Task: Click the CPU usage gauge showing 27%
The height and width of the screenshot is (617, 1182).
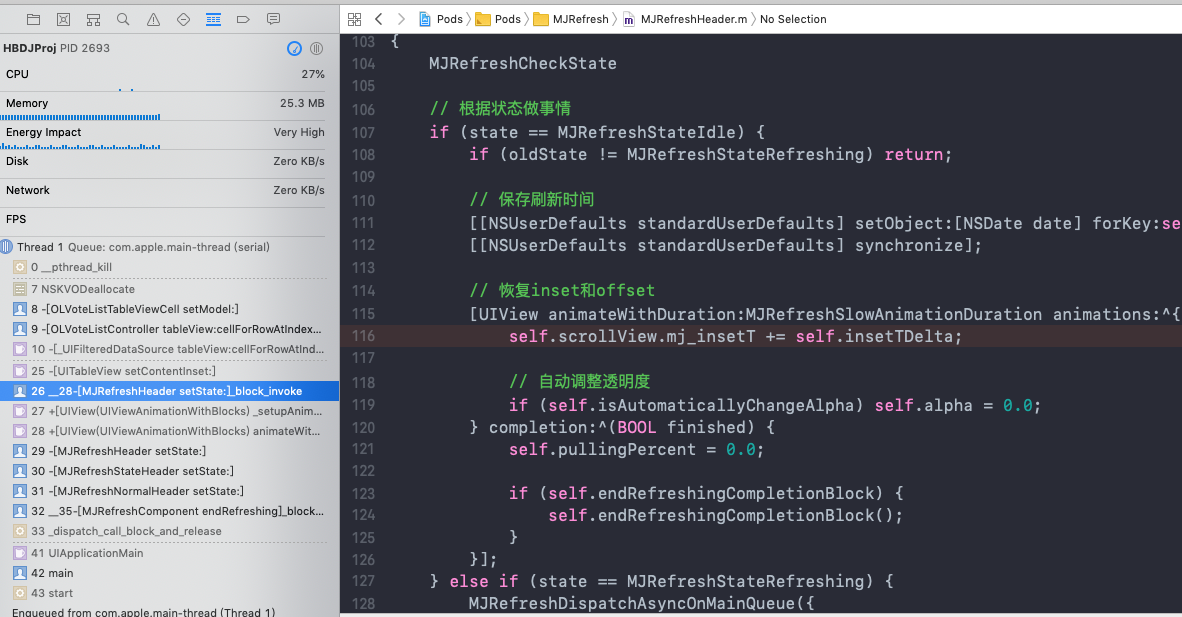Action: (x=160, y=73)
